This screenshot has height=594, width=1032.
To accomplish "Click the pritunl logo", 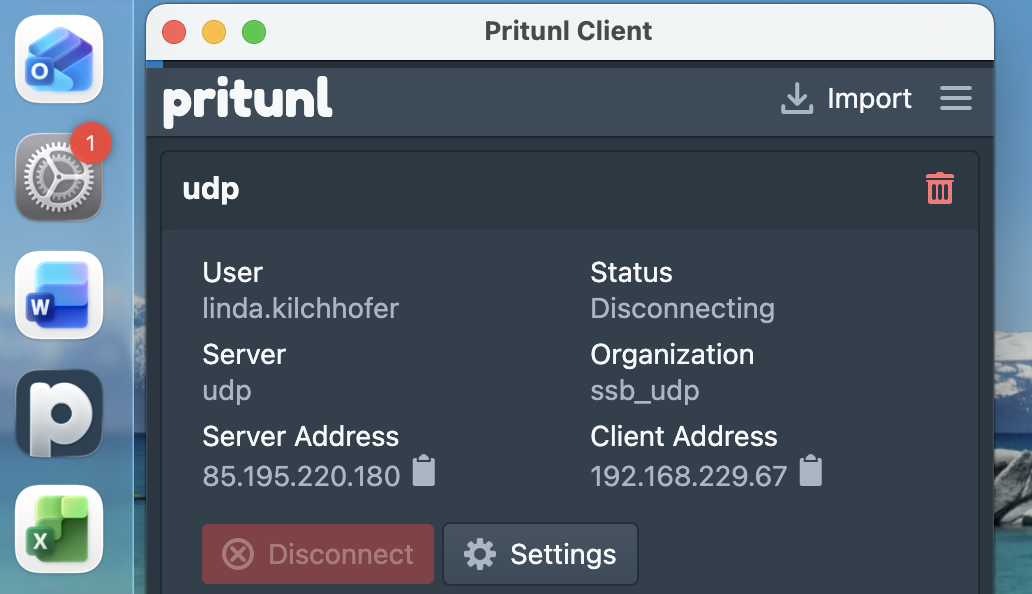I will tap(247, 100).
